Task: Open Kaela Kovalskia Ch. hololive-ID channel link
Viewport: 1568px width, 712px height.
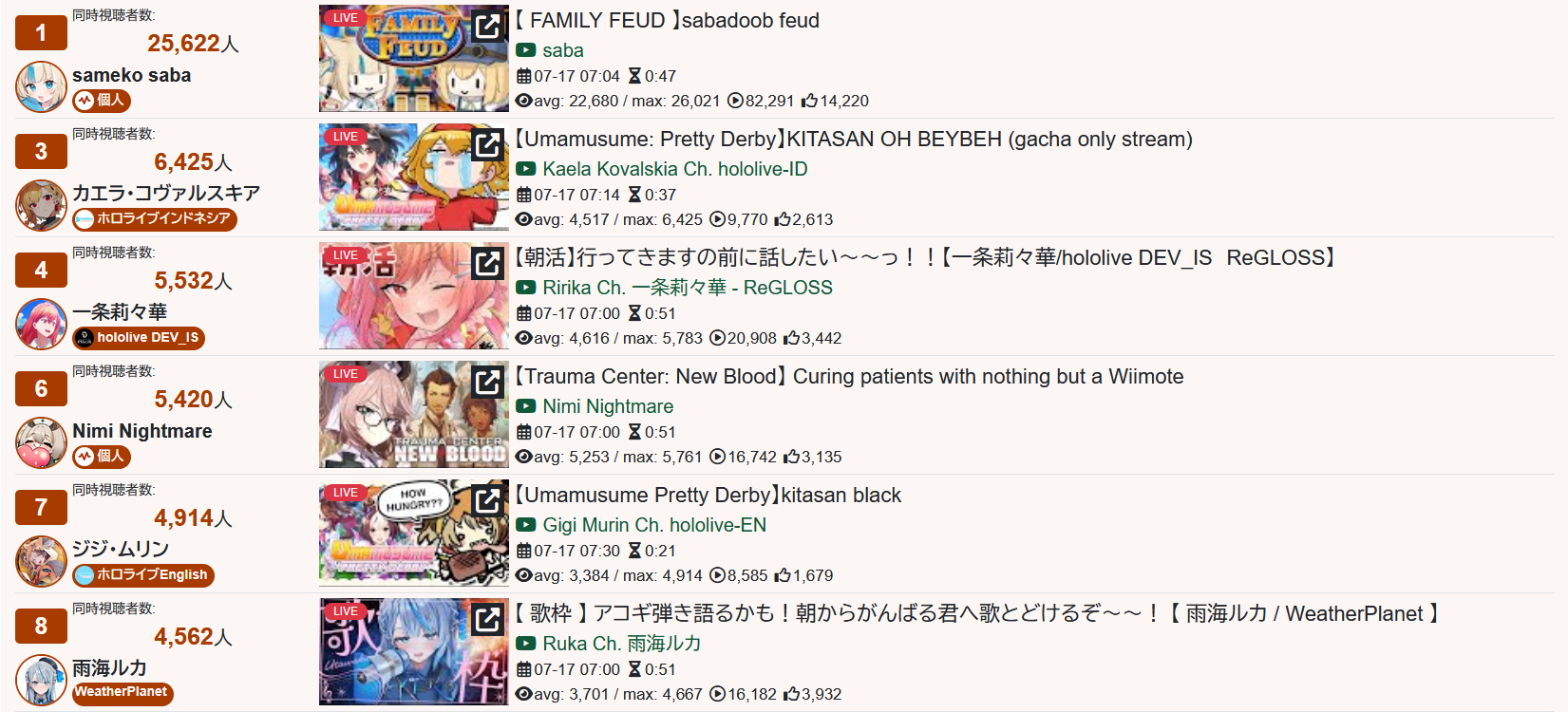Action: (674, 169)
